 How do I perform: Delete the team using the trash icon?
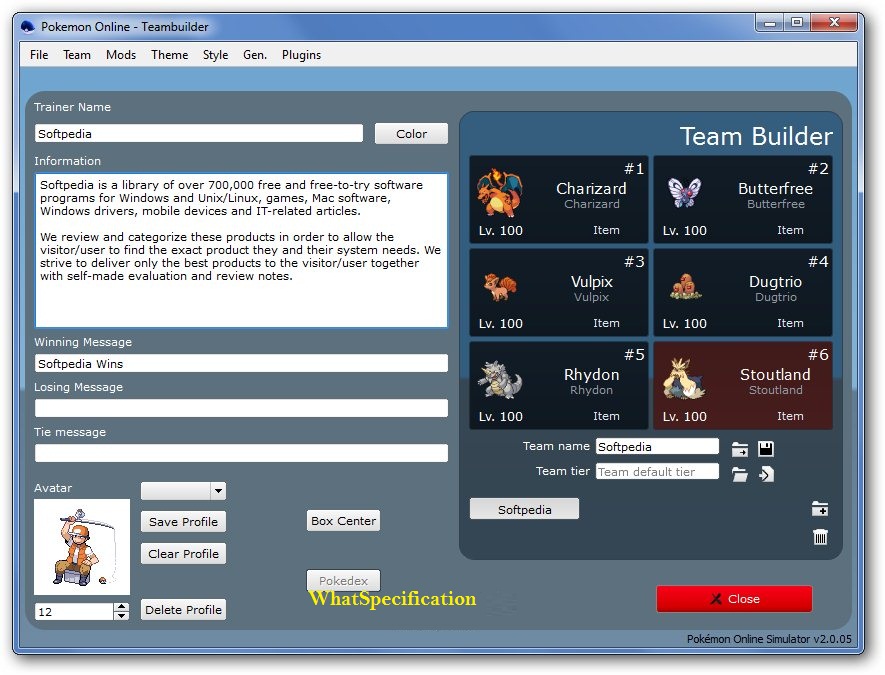[820, 538]
